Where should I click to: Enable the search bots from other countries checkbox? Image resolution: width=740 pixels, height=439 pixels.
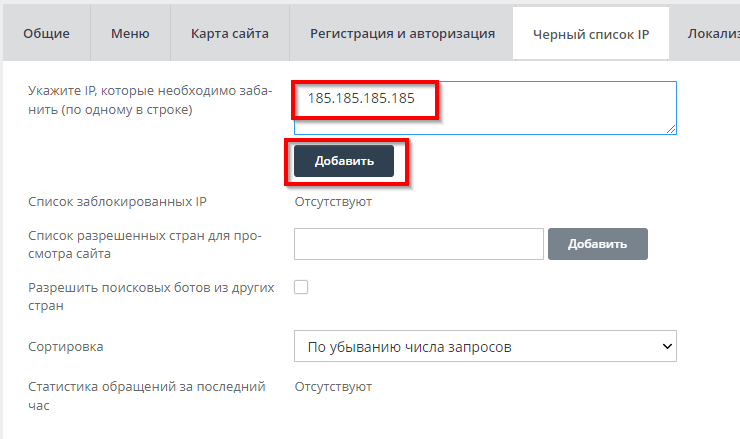pos(301,287)
